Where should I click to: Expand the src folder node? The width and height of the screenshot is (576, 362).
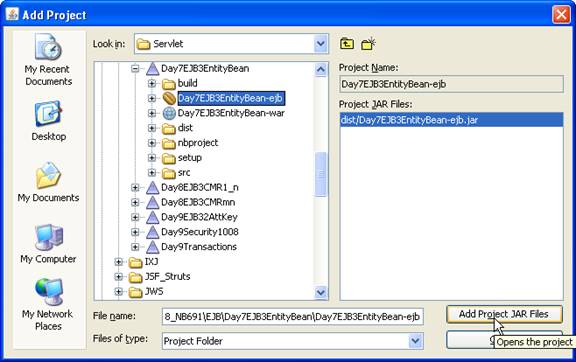pos(152,172)
